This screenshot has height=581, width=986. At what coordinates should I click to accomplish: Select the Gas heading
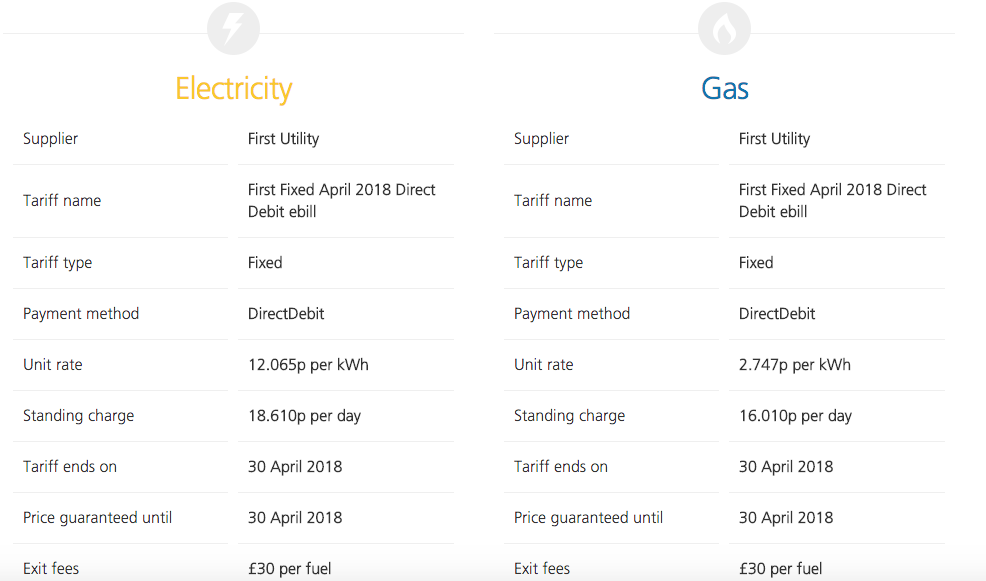[x=724, y=89]
